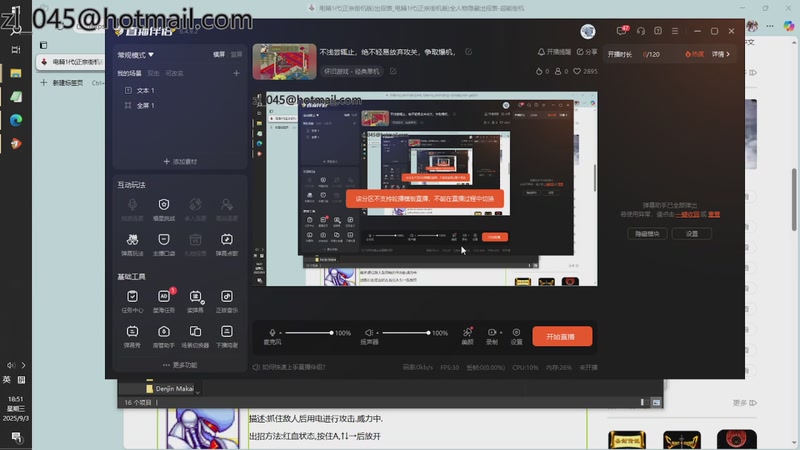Click the 热度 popularity indicator

click(x=695, y=54)
